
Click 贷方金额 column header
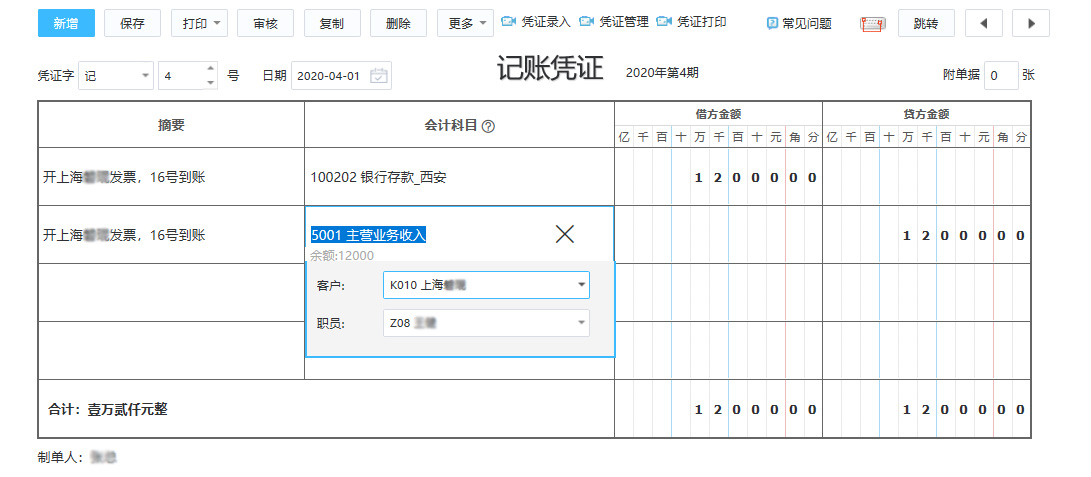pyautogui.click(x=926, y=114)
